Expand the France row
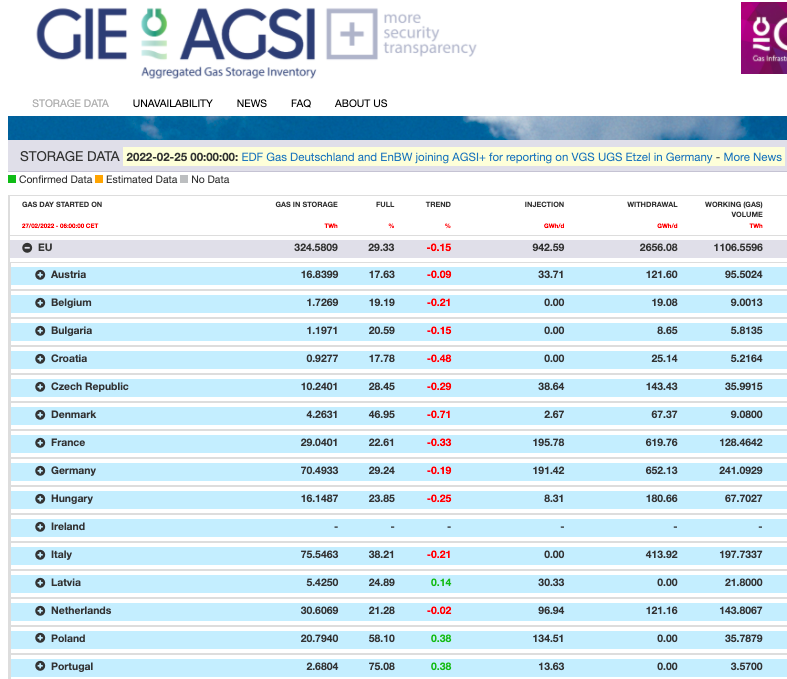This screenshot has height=679, width=787. point(40,443)
